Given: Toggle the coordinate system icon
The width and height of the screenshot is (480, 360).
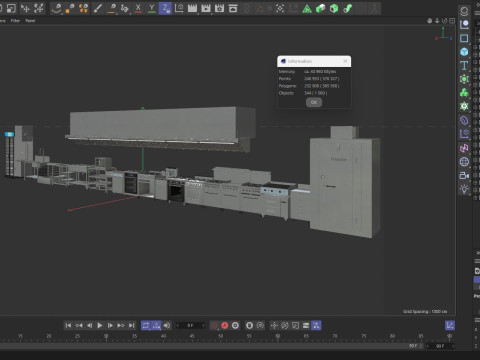Looking at the screenshot, I should tap(179, 8).
